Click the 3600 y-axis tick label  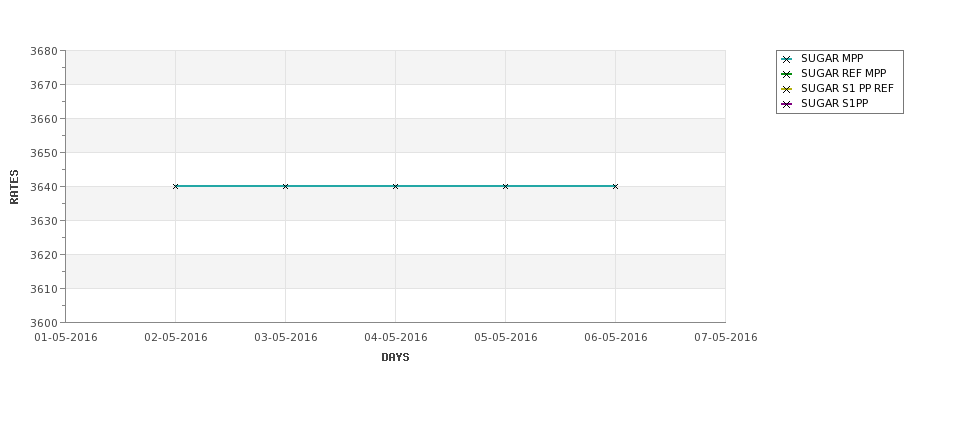[x=44, y=323]
